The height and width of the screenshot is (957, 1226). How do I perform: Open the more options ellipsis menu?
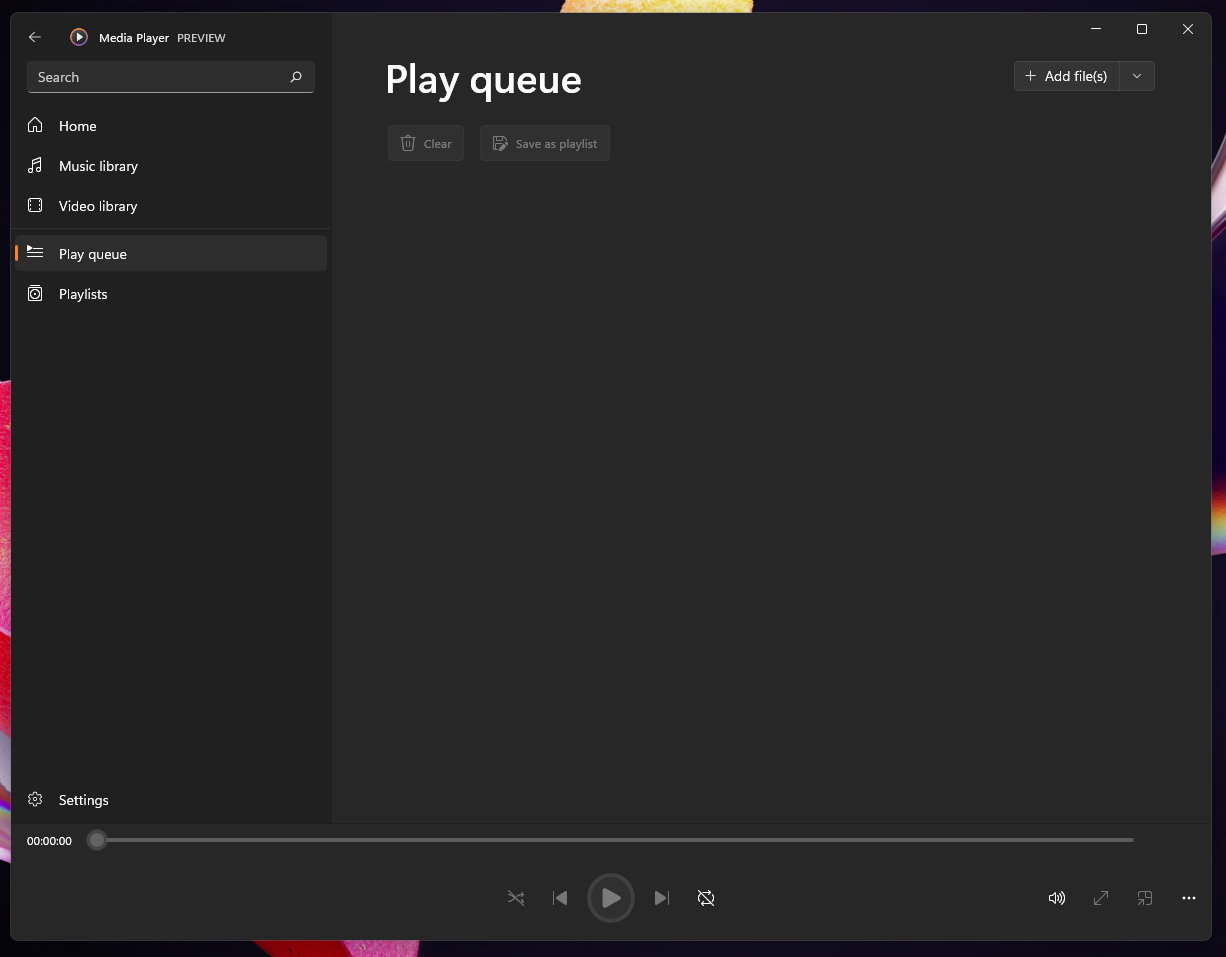(x=1189, y=898)
